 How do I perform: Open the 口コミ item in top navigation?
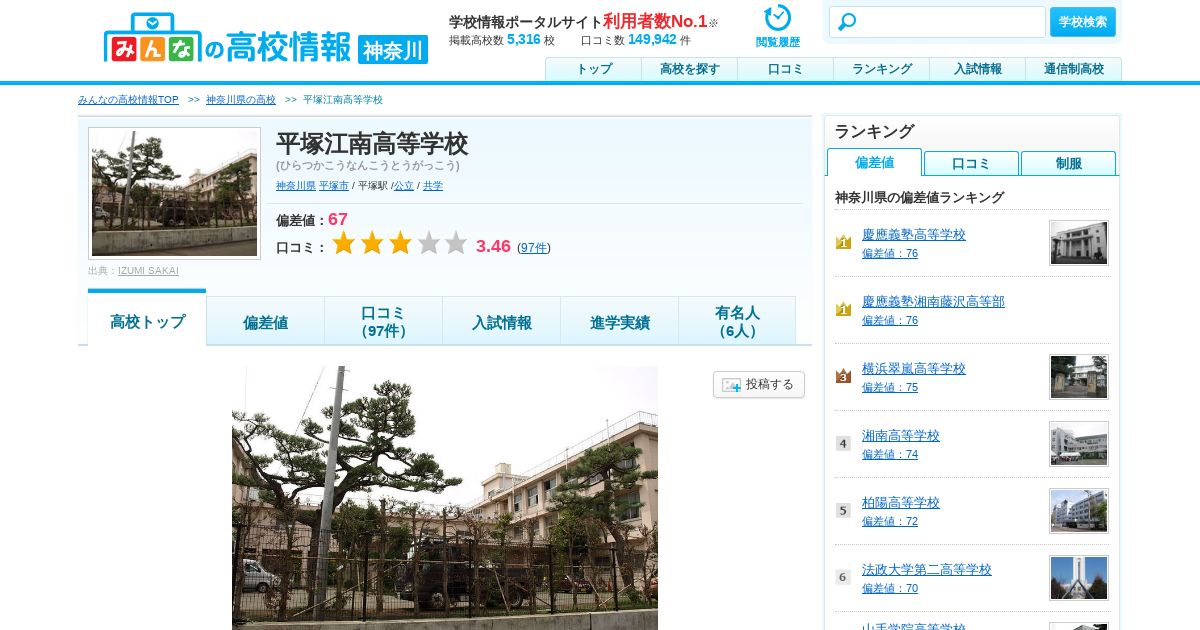[x=786, y=69]
